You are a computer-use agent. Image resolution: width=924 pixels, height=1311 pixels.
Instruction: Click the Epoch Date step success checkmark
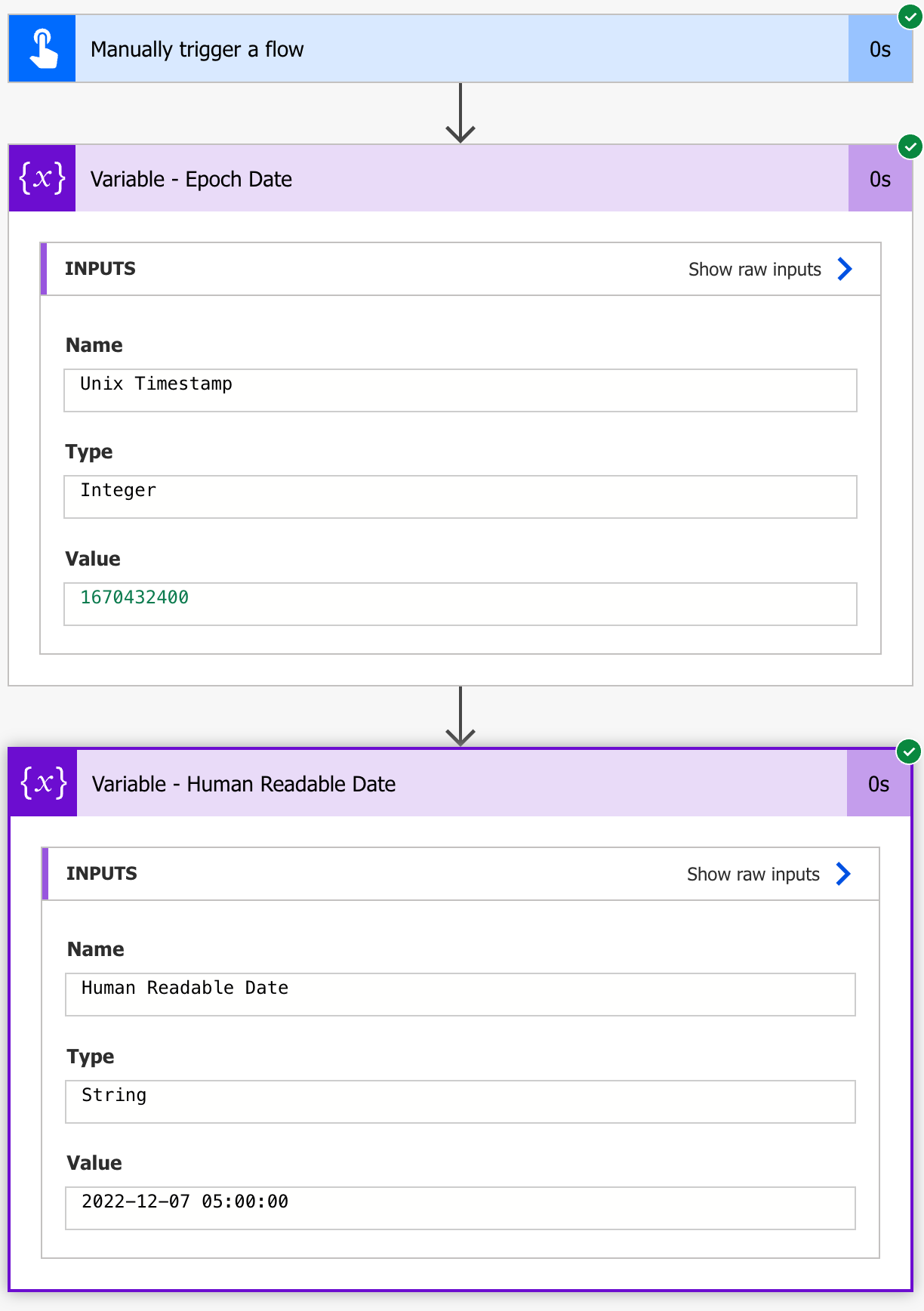pos(910,147)
